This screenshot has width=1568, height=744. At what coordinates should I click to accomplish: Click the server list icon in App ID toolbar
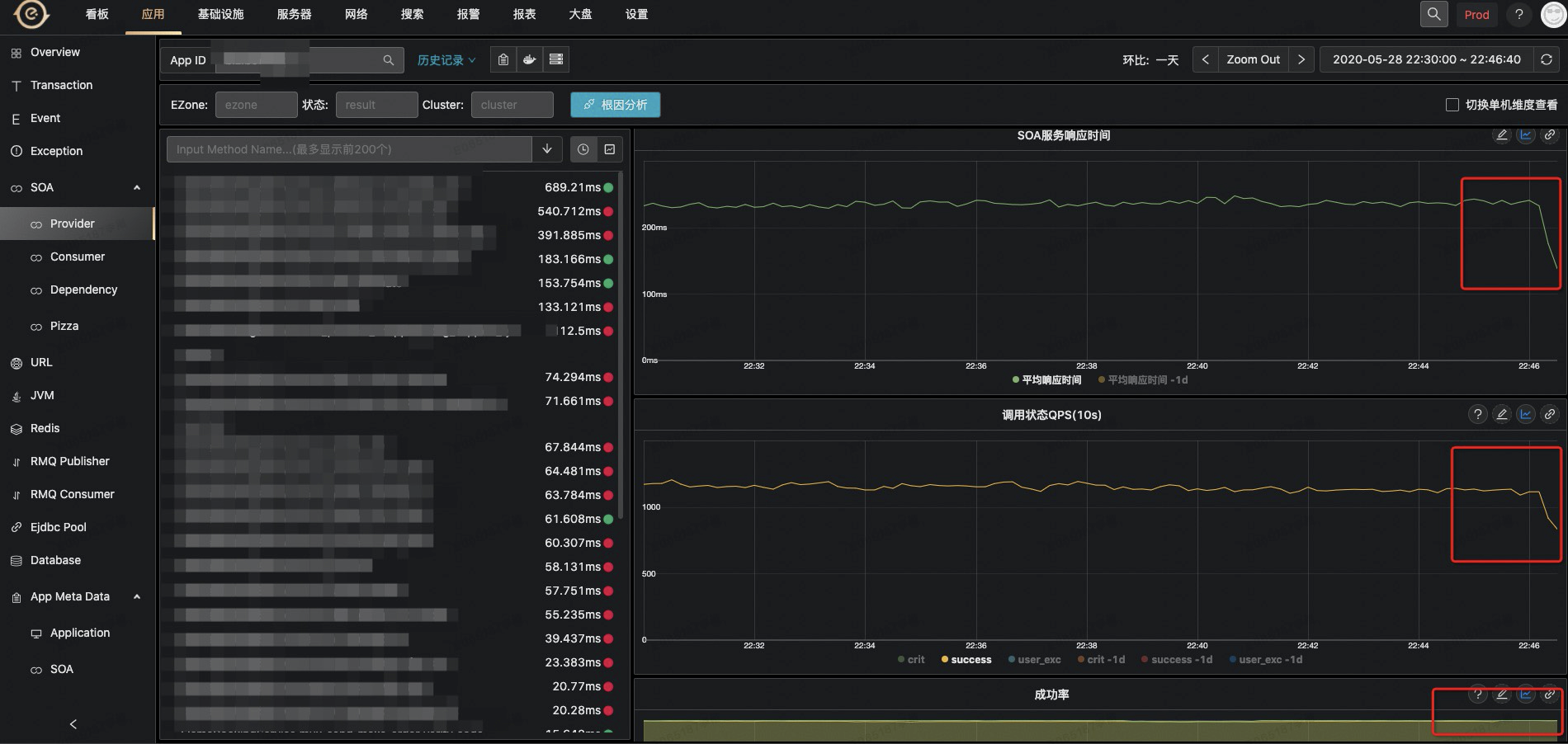[x=556, y=59]
